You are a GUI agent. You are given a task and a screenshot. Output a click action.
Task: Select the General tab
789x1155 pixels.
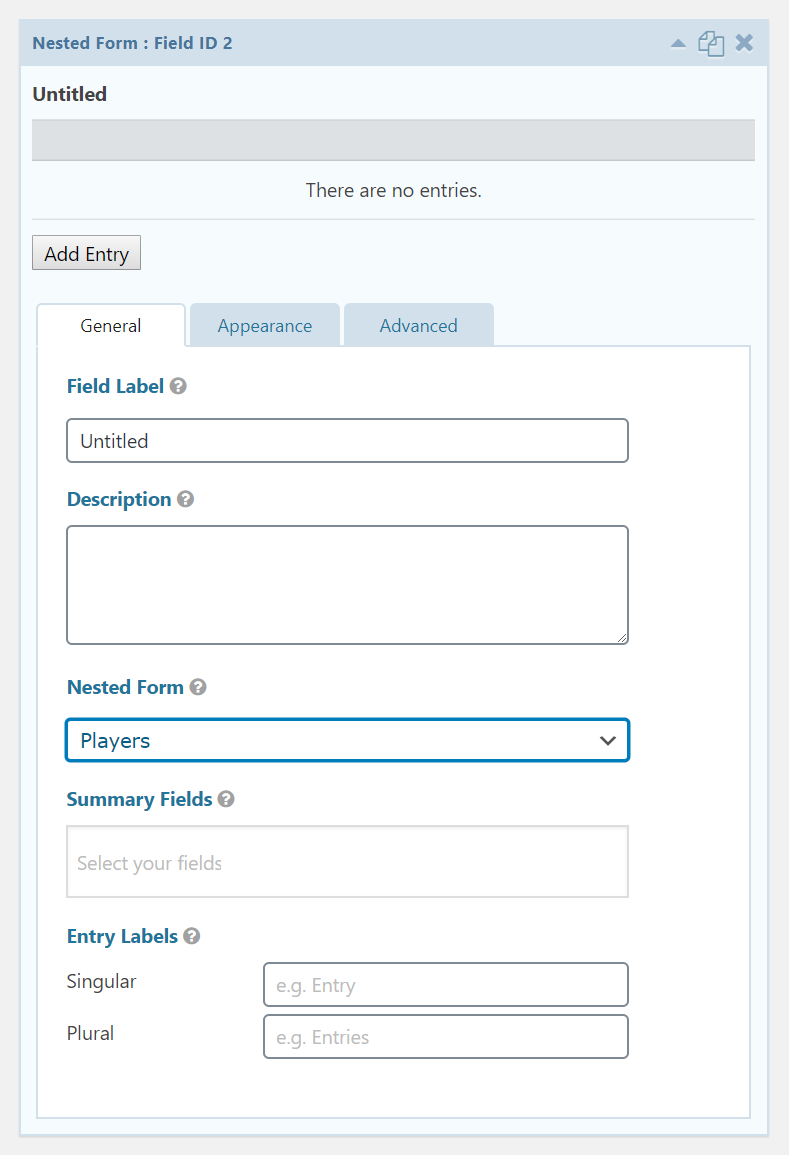[110, 324]
